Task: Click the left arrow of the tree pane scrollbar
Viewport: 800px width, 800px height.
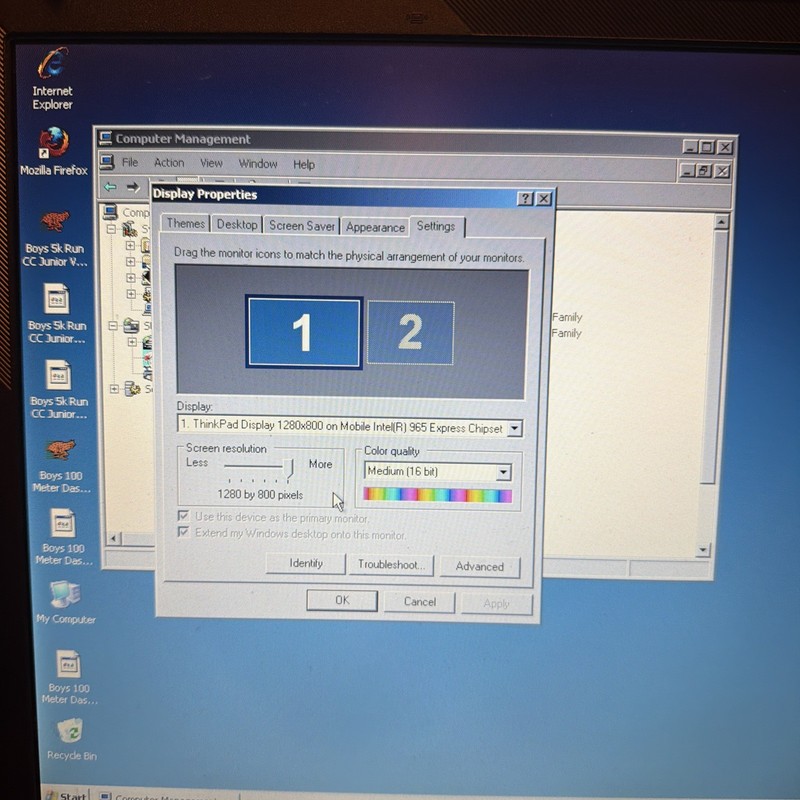Action: coord(114,538)
